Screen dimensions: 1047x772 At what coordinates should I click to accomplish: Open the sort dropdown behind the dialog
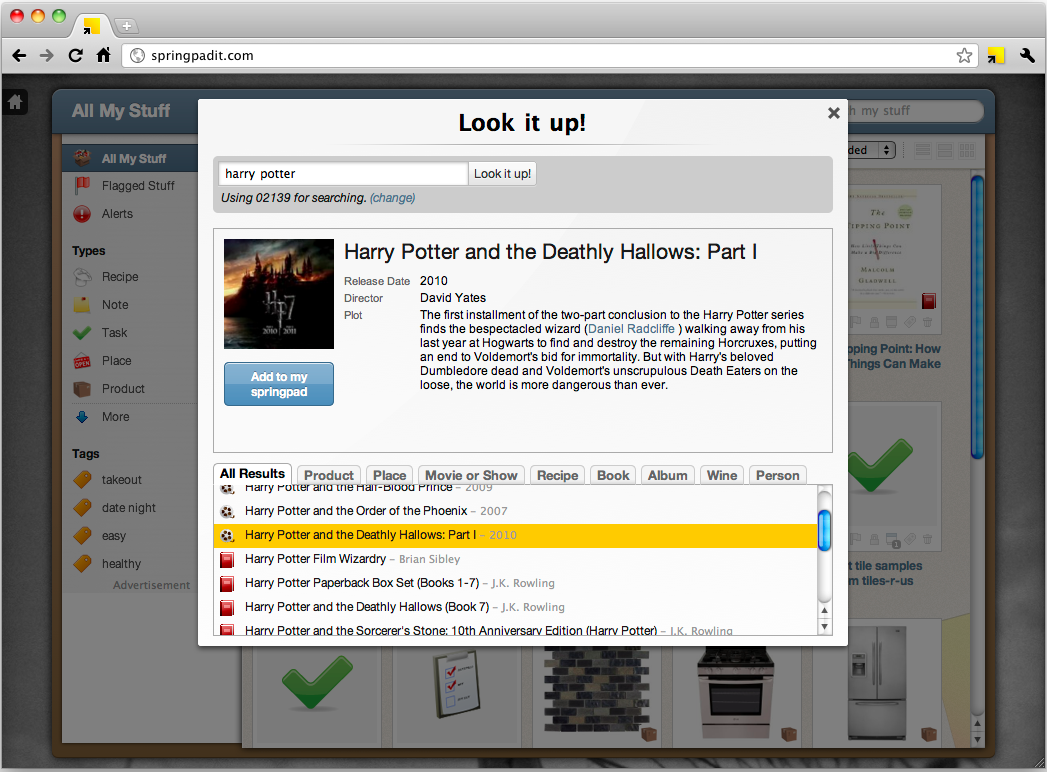click(871, 150)
